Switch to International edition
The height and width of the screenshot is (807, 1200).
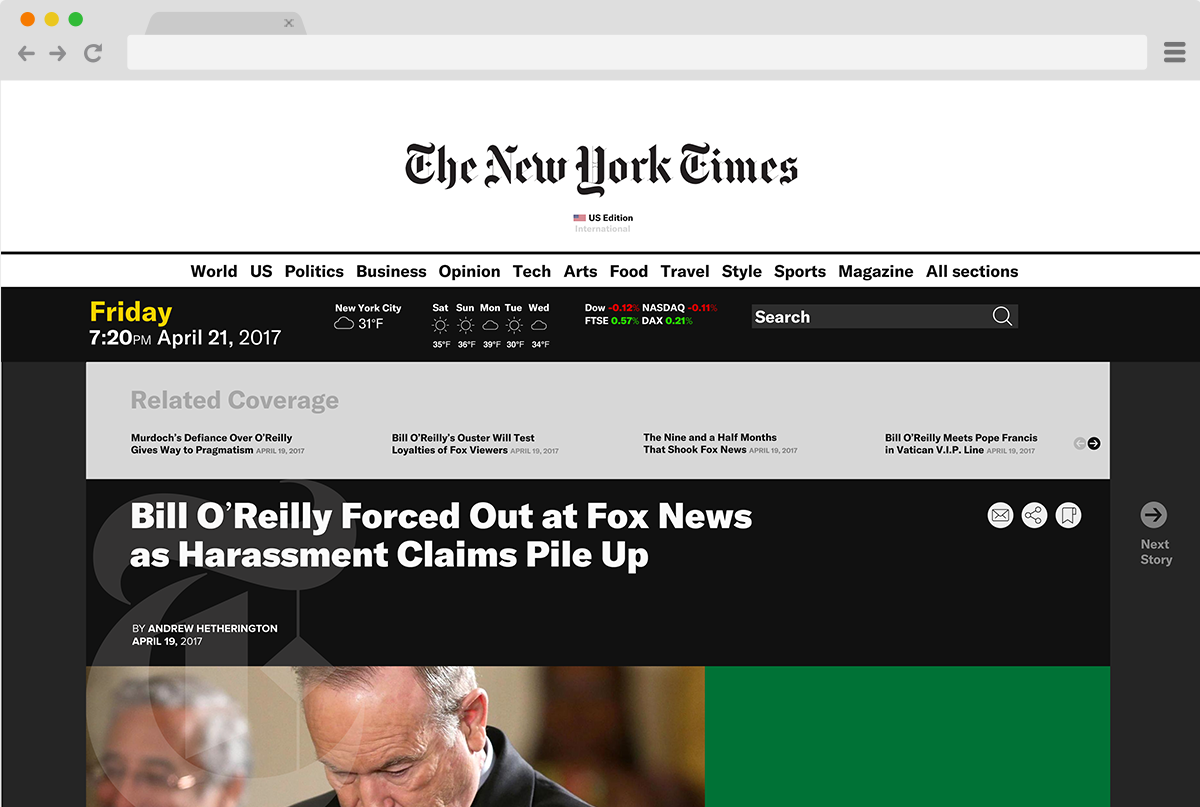coord(602,229)
